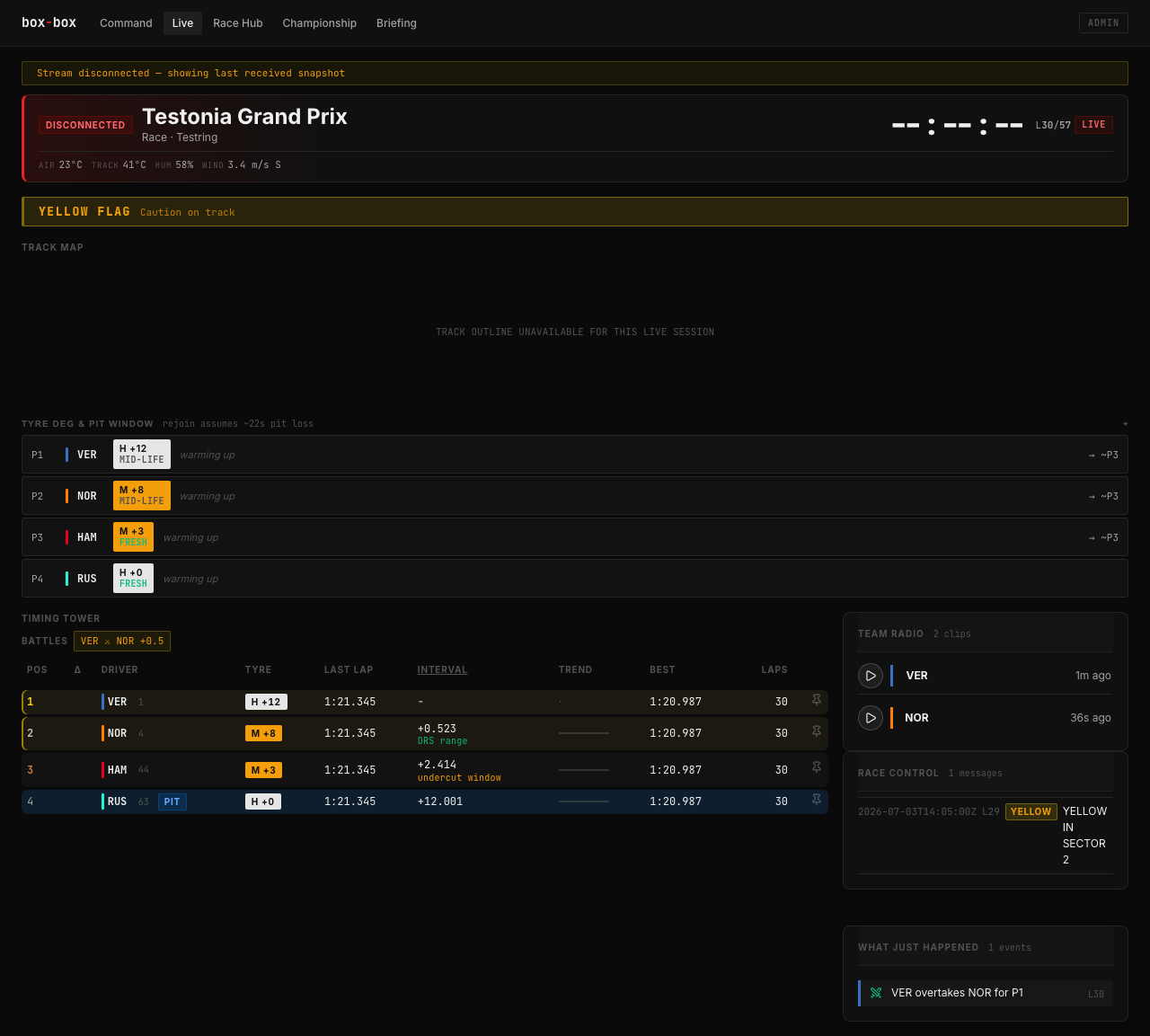Open the Briefing tab
The width and height of the screenshot is (1150, 1036).
tap(396, 23)
